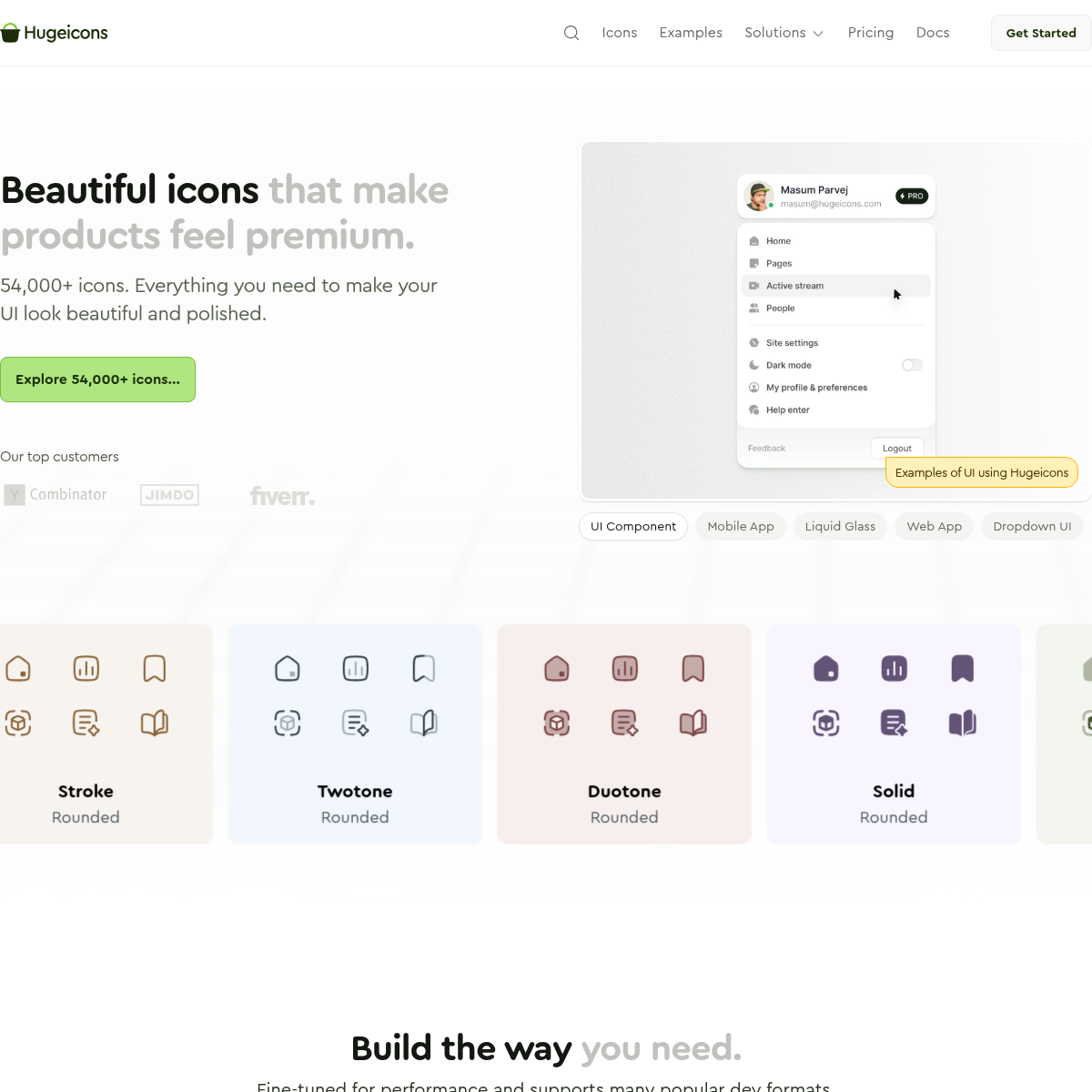
Task: Select the Web App tab
Action: tap(934, 526)
